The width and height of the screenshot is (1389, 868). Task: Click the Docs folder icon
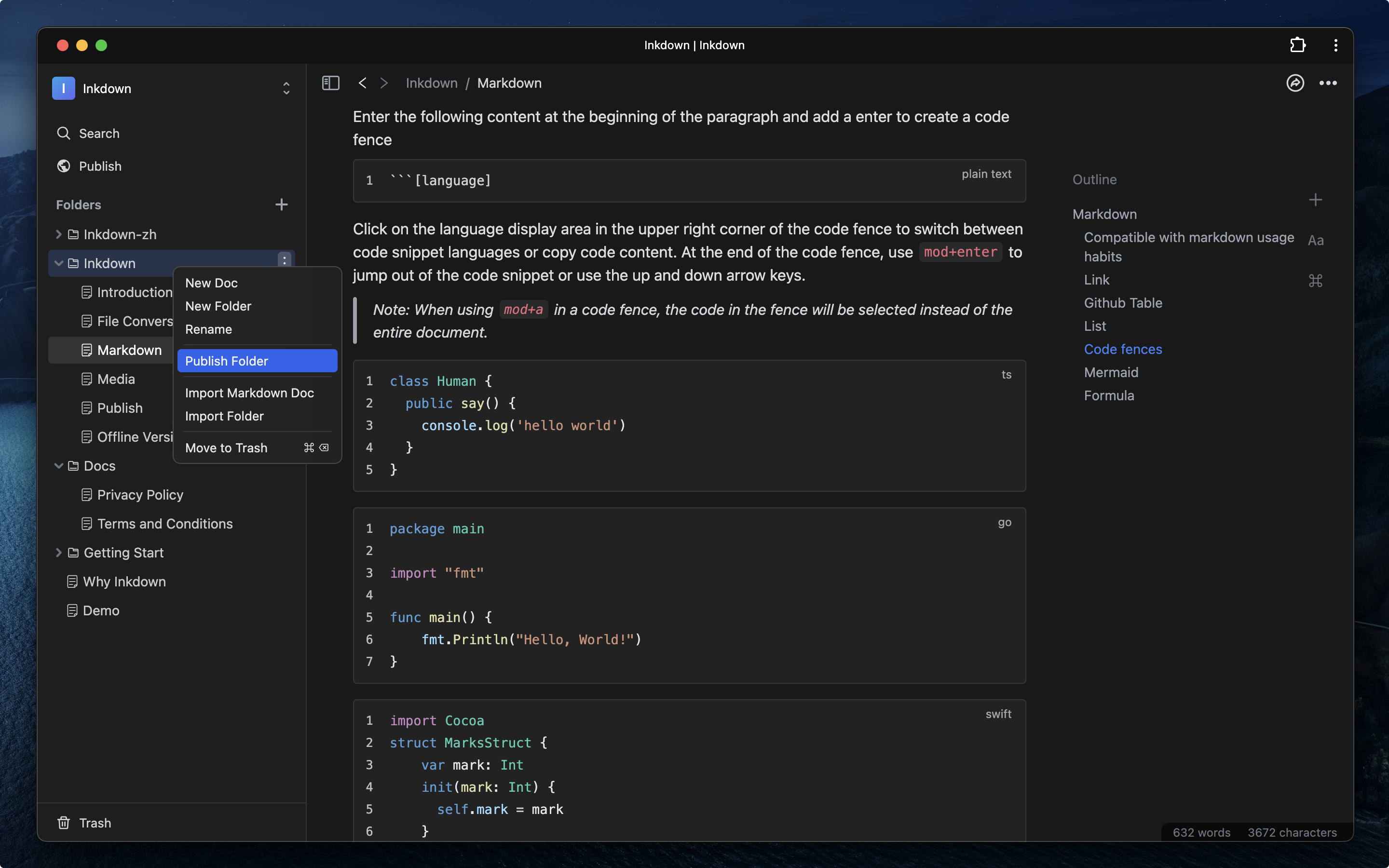pos(73,465)
